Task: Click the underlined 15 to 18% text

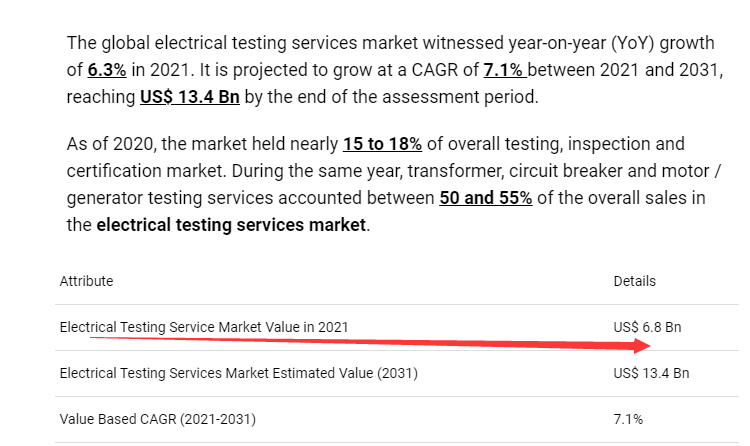Action: pos(382,144)
